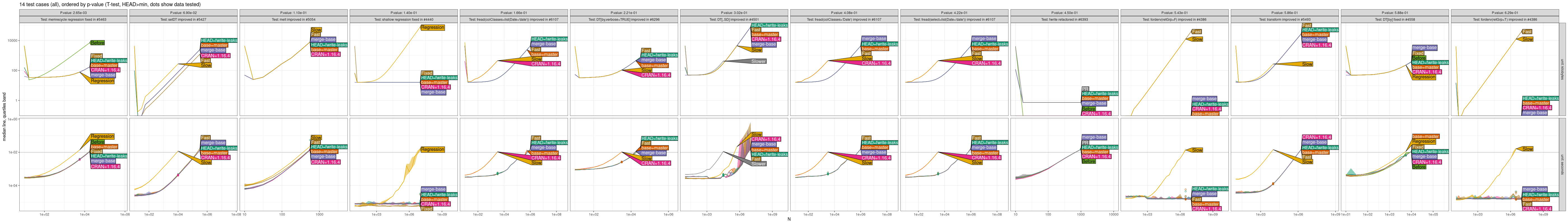Click the '14 test cases' plot title
This screenshot has width=1568, height=224.
click(x=109, y=4)
